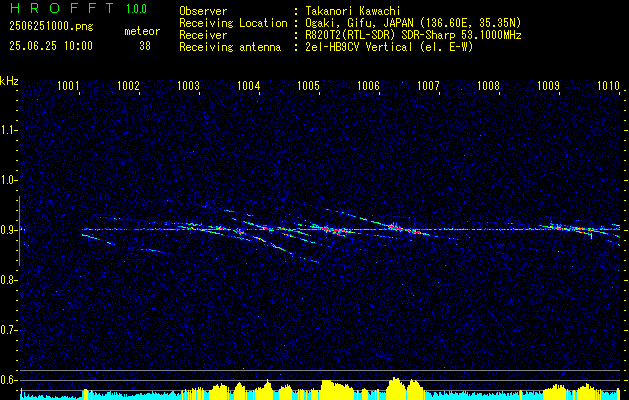This screenshot has height=400, width=629.
Task: Click frequency label 0.9
Action: pyautogui.click(x=8, y=230)
